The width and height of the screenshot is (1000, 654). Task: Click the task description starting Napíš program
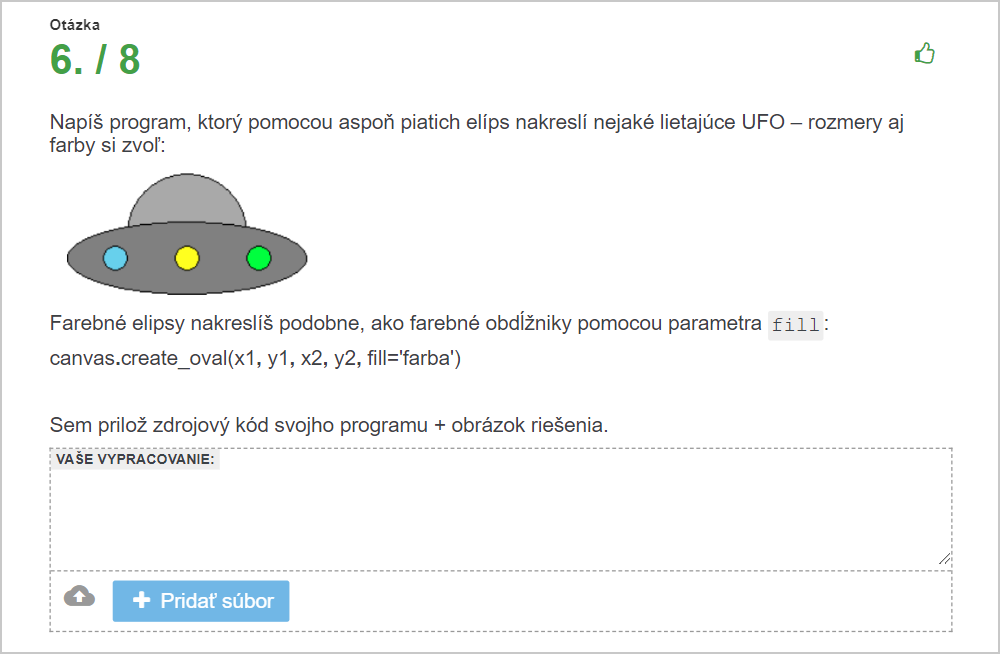tap(476, 133)
